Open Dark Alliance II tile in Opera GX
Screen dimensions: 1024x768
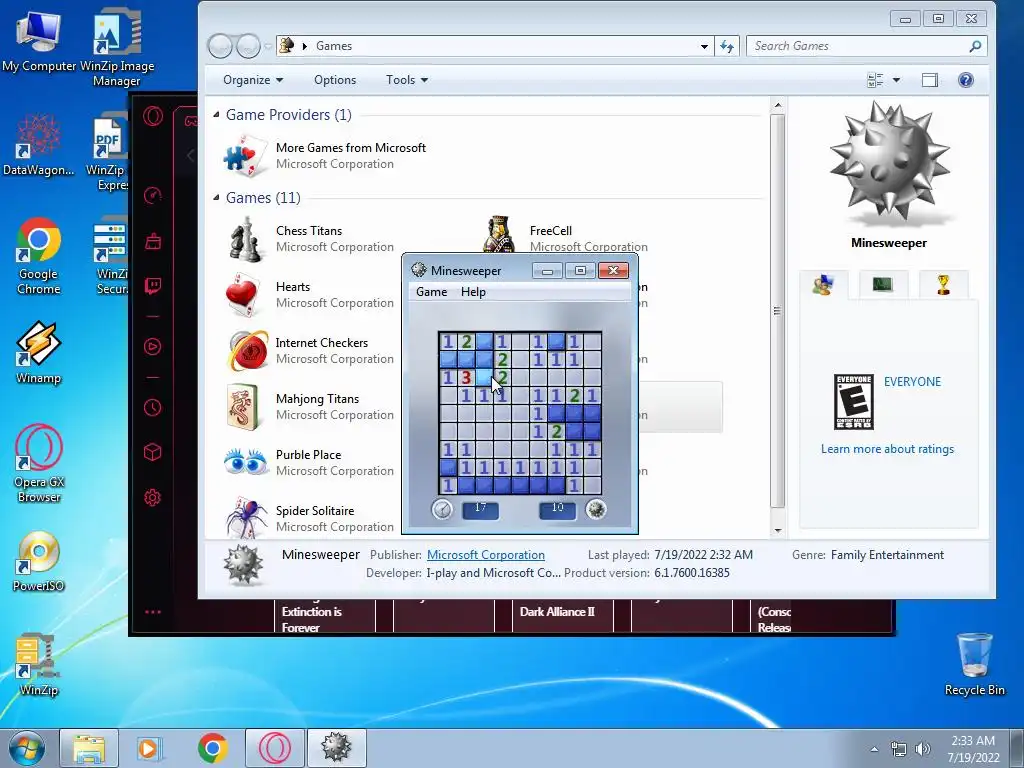562,615
